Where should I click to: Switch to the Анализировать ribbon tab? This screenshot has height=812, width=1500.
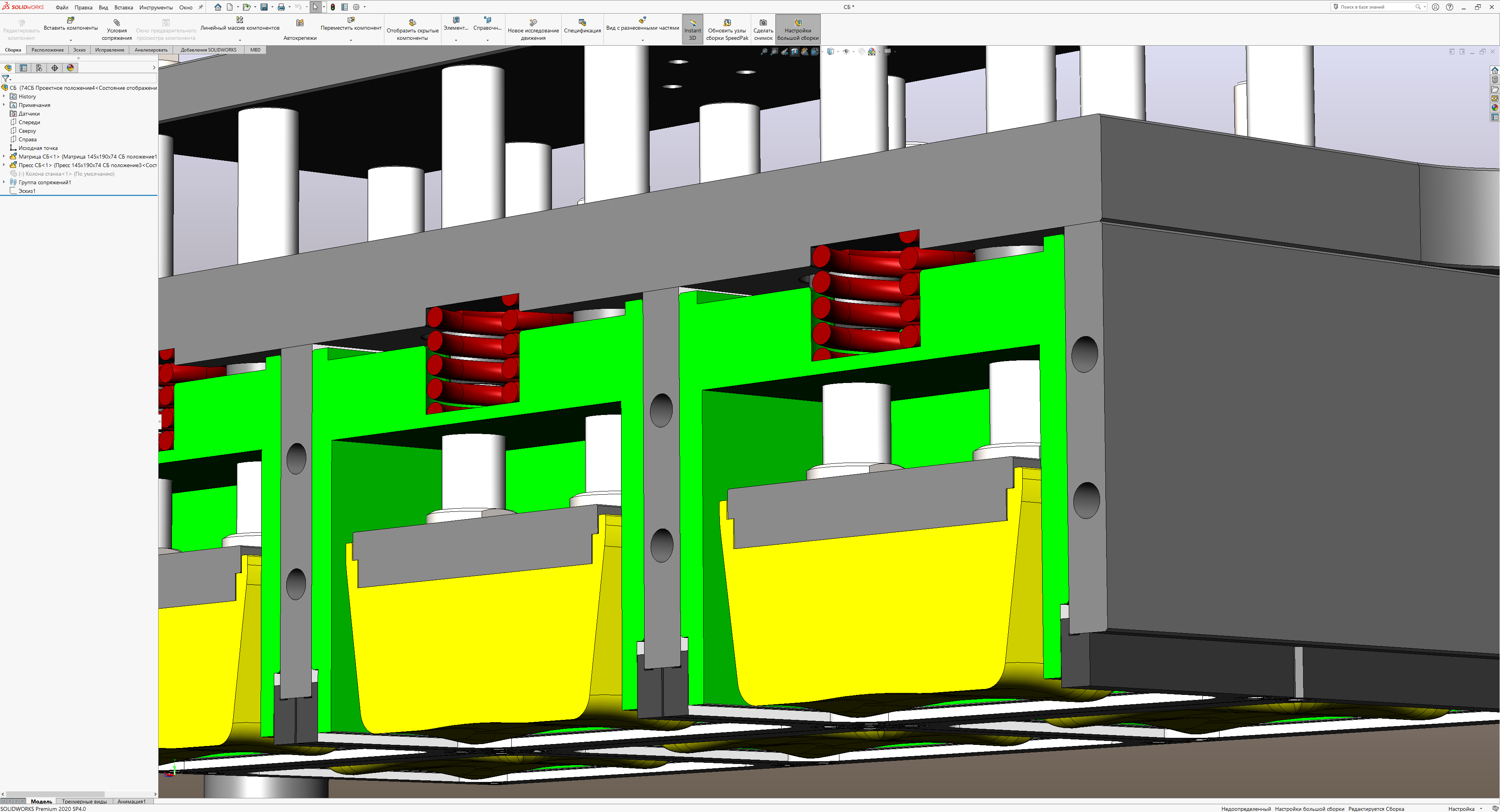[x=151, y=50]
